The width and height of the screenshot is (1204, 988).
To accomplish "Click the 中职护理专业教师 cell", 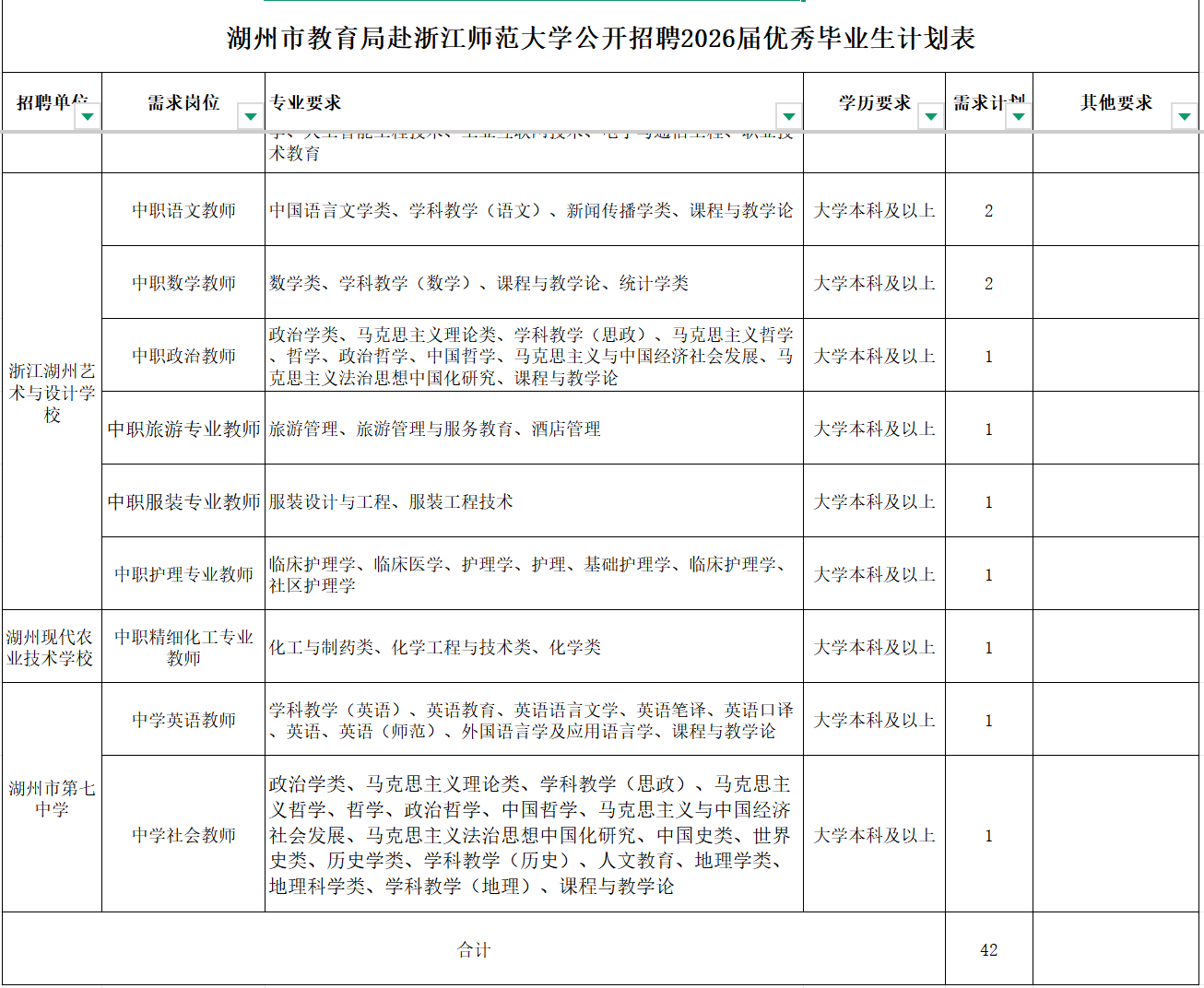I will pyautogui.click(x=183, y=574).
